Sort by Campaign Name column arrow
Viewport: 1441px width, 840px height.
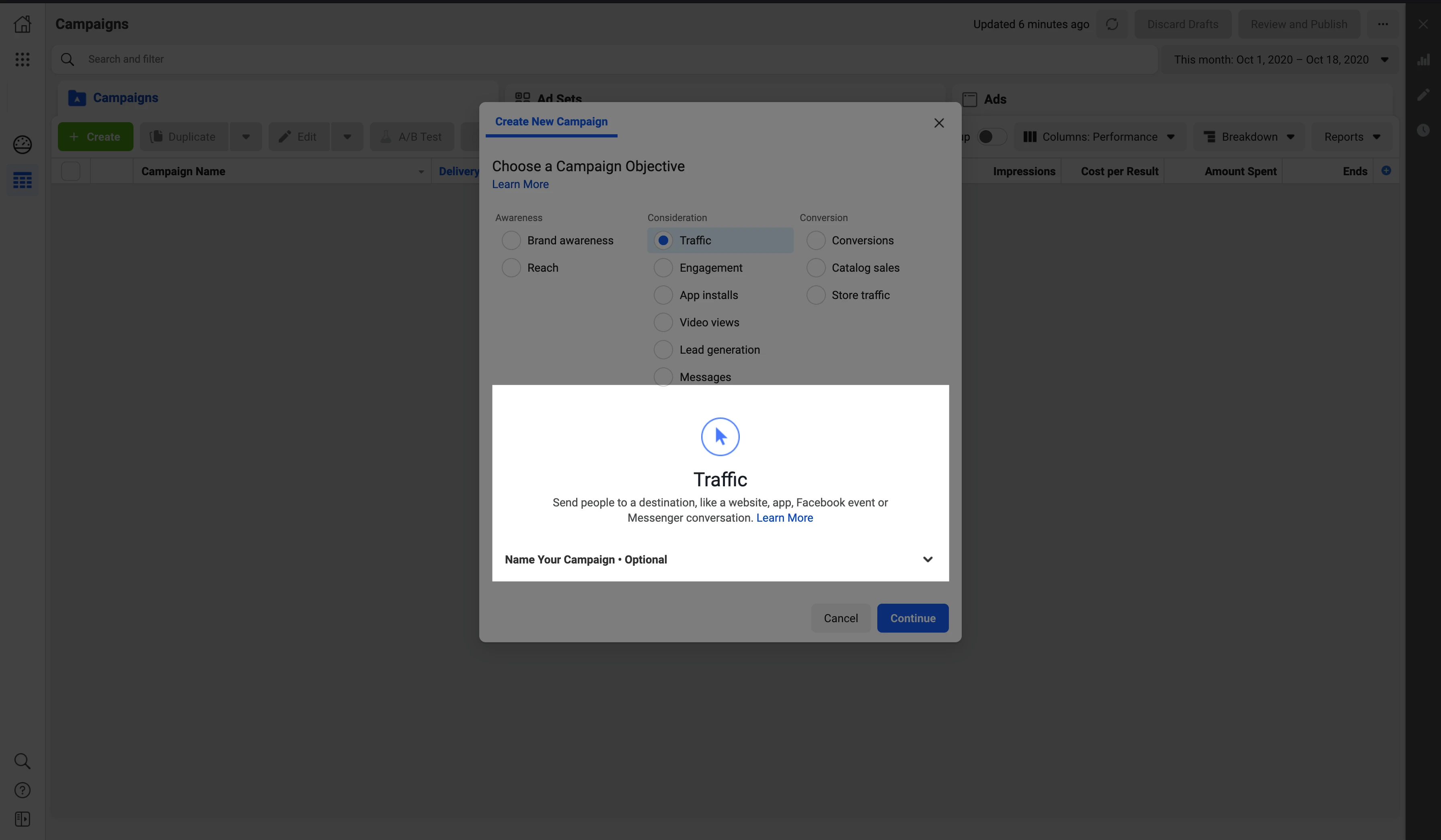[x=421, y=172]
